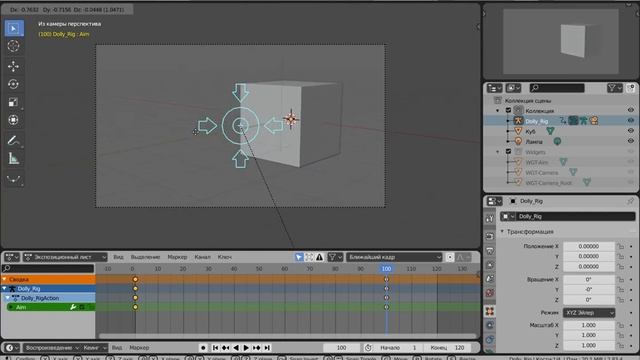
Task: Play the animation in reverse
Action: coord(236,348)
